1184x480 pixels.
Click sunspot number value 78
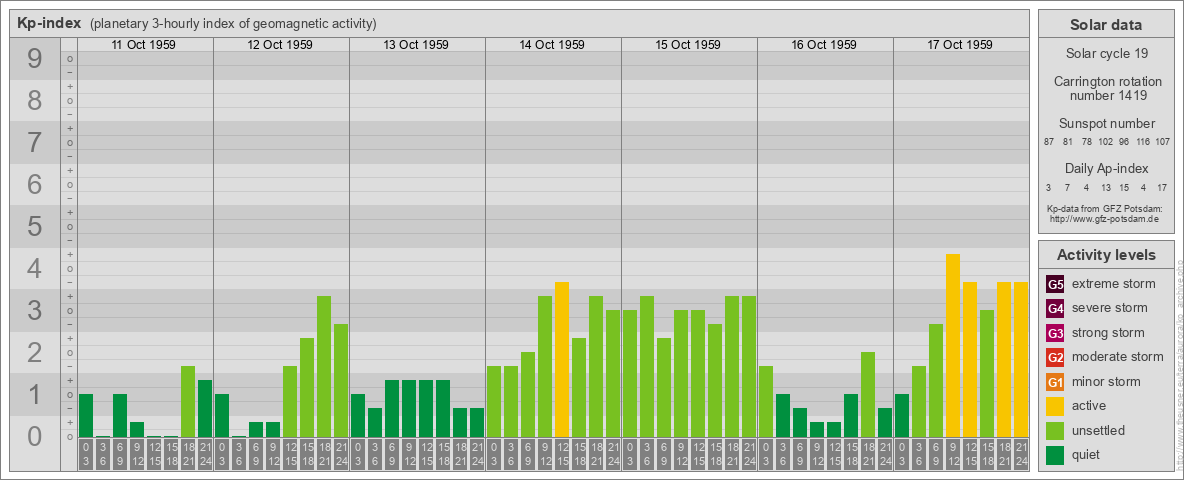(x=1086, y=142)
